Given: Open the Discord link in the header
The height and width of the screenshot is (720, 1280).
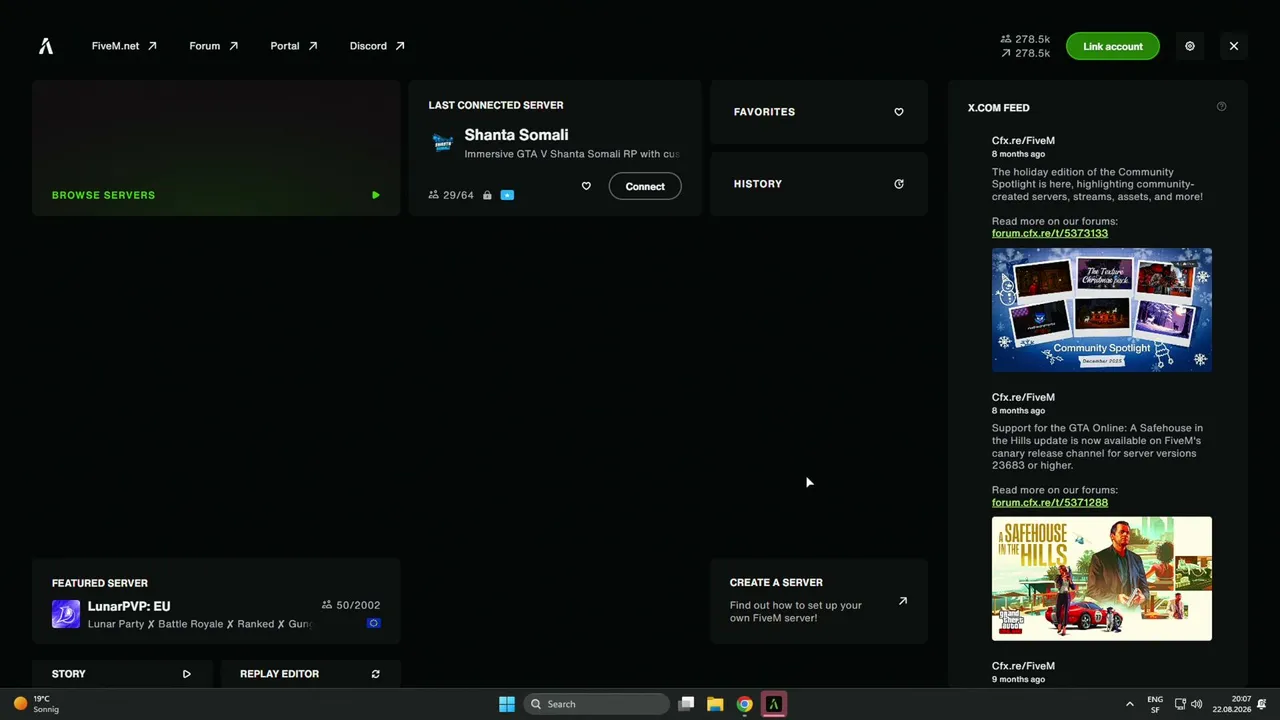Looking at the screenshot, I should point(377,46).
